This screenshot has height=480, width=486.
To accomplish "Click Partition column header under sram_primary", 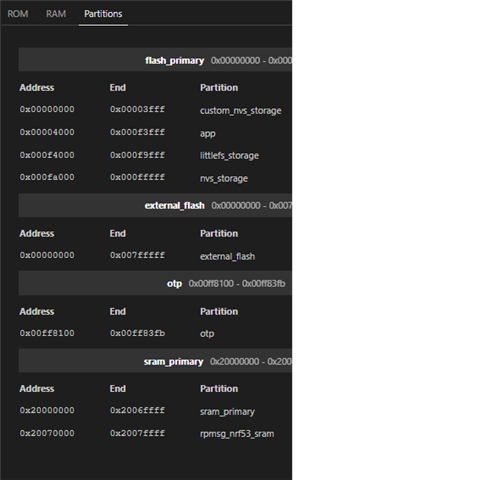I will (219, 389).
